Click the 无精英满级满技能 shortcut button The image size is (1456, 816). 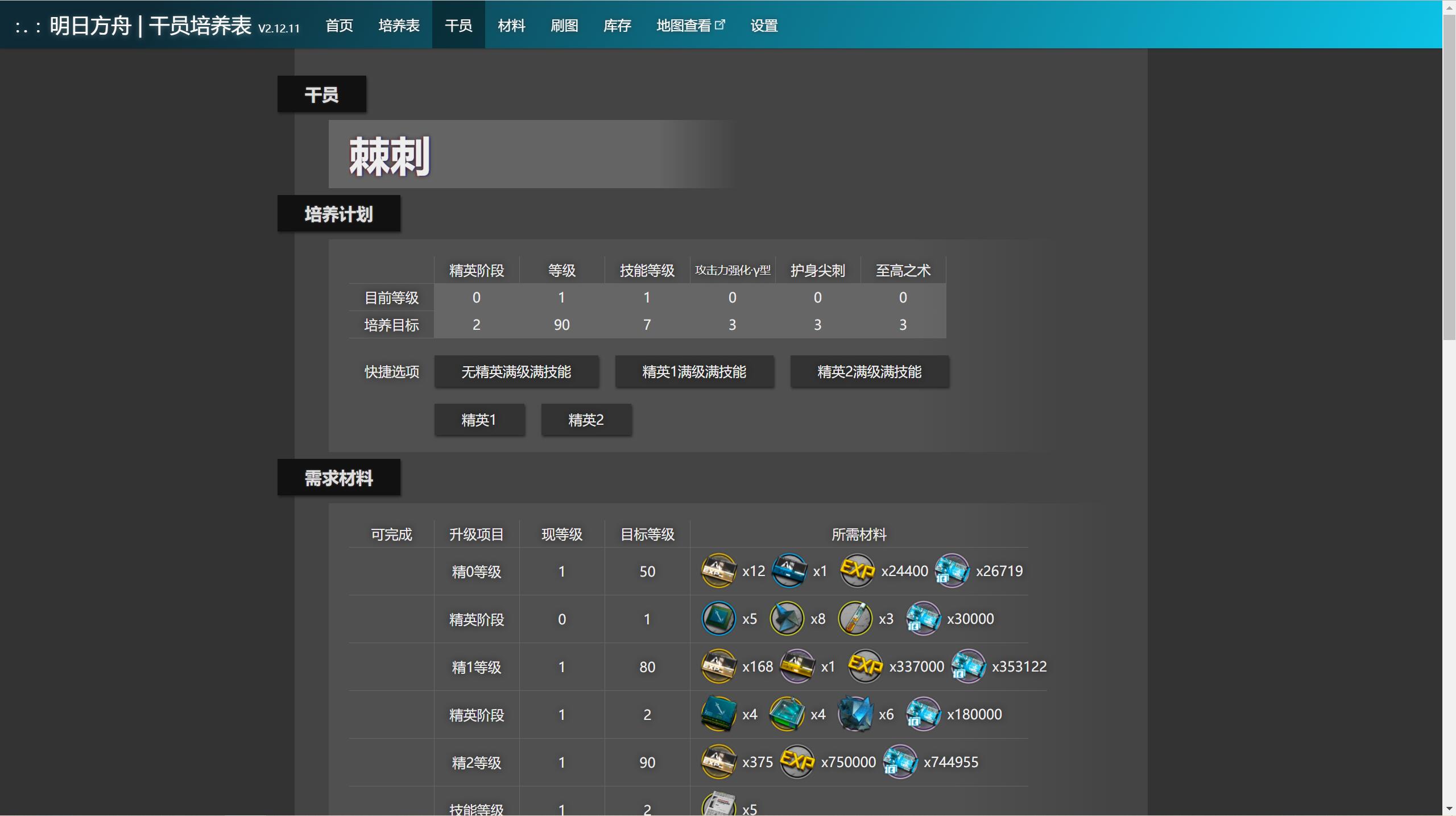516,372
